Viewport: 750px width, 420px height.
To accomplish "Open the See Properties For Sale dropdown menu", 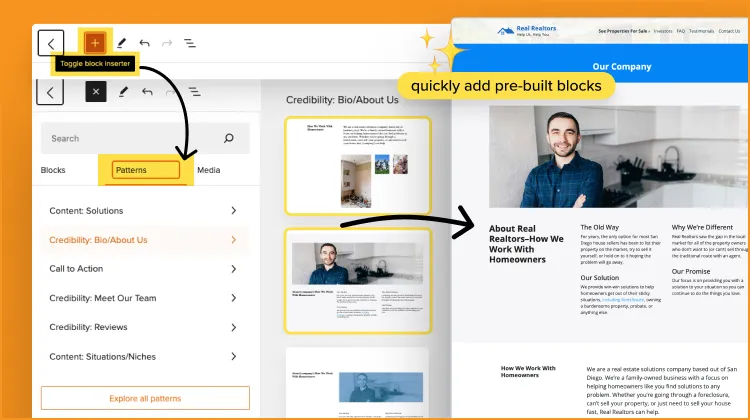I will (623, 31).
